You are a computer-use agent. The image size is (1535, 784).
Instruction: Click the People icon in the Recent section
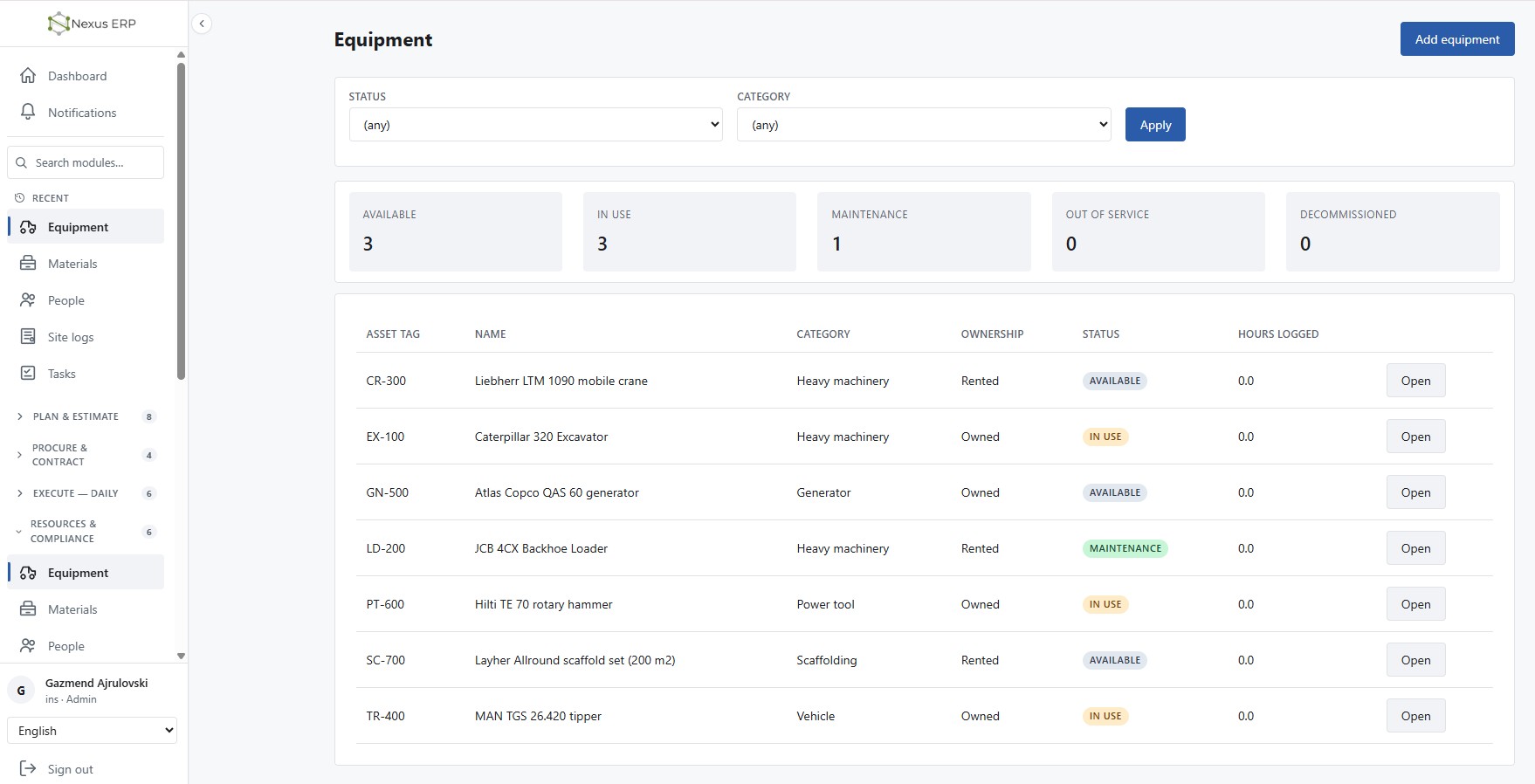coord(28,300)
